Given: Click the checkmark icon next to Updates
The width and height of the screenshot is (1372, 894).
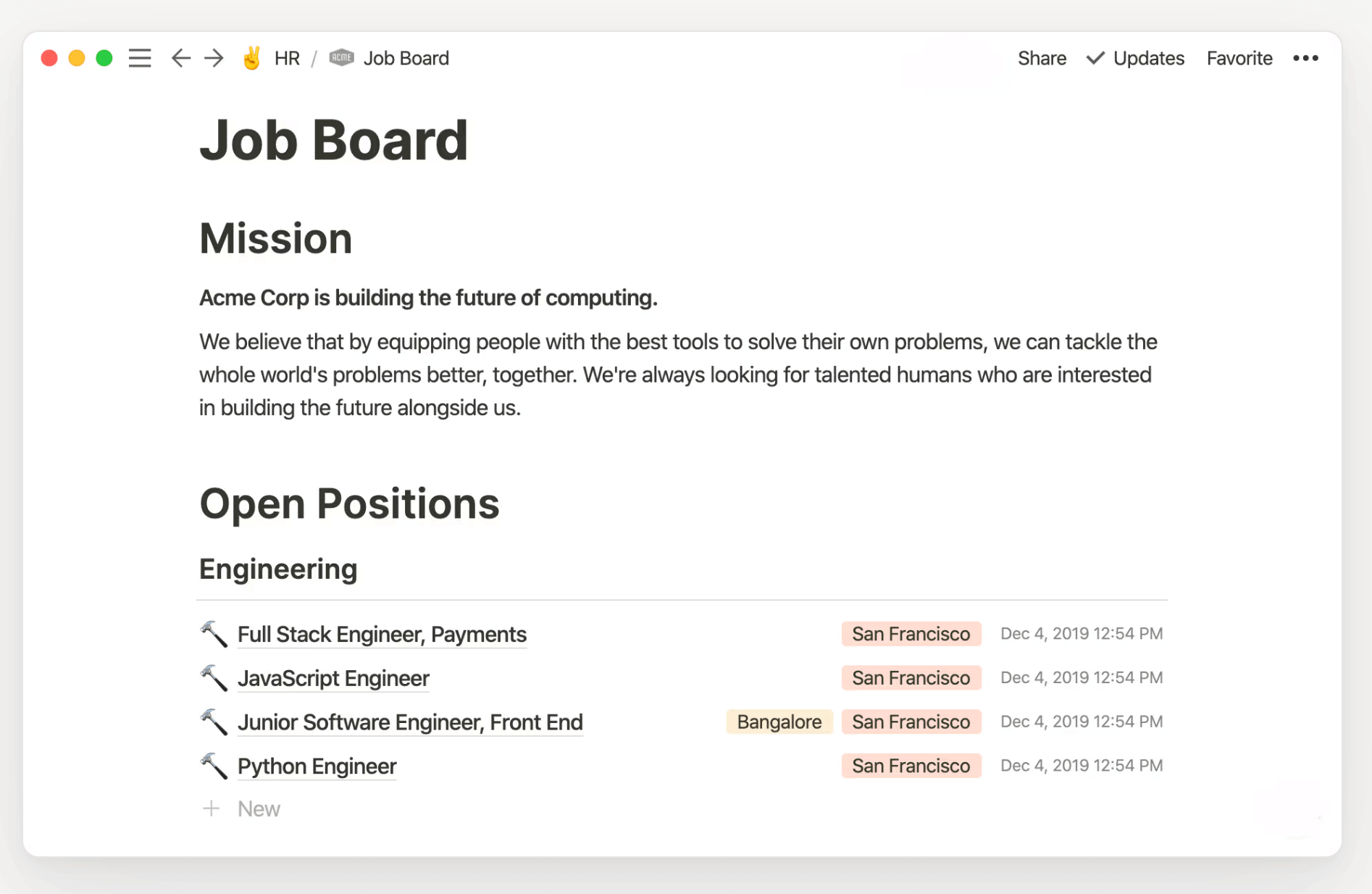Looking at the screenshot, I should coord(1095,58).
